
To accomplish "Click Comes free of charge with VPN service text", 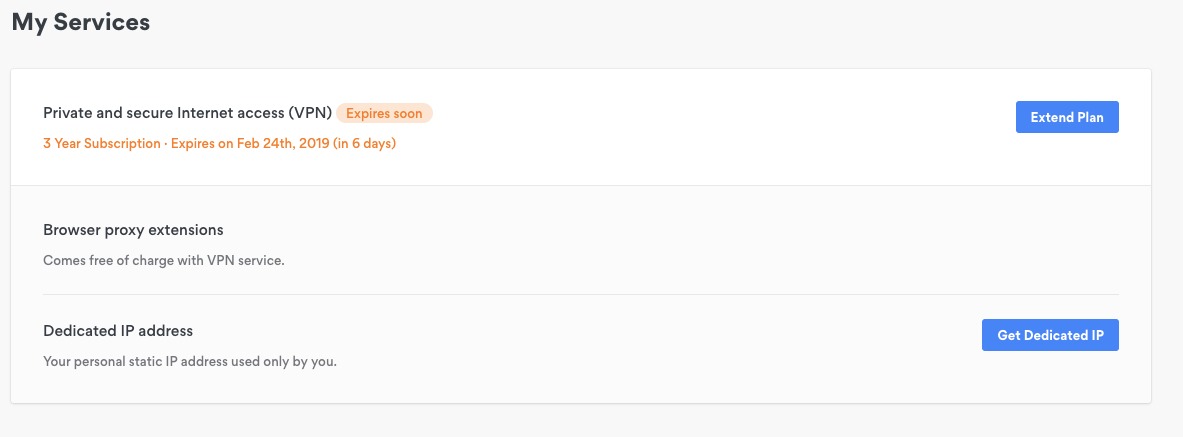I will click(x=164, y=261).
